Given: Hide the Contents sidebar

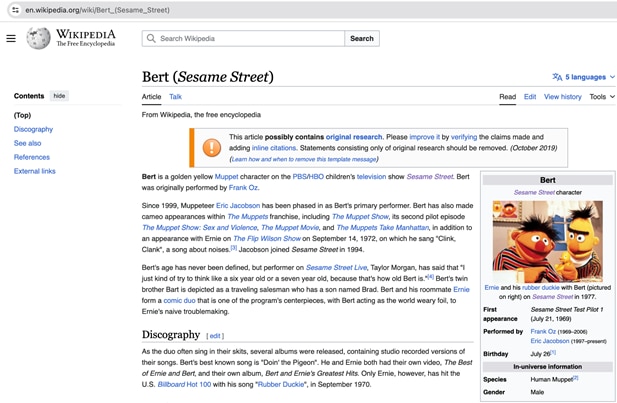Looking at the screenshot, I should pyautogui.click(x=59, y=96).
